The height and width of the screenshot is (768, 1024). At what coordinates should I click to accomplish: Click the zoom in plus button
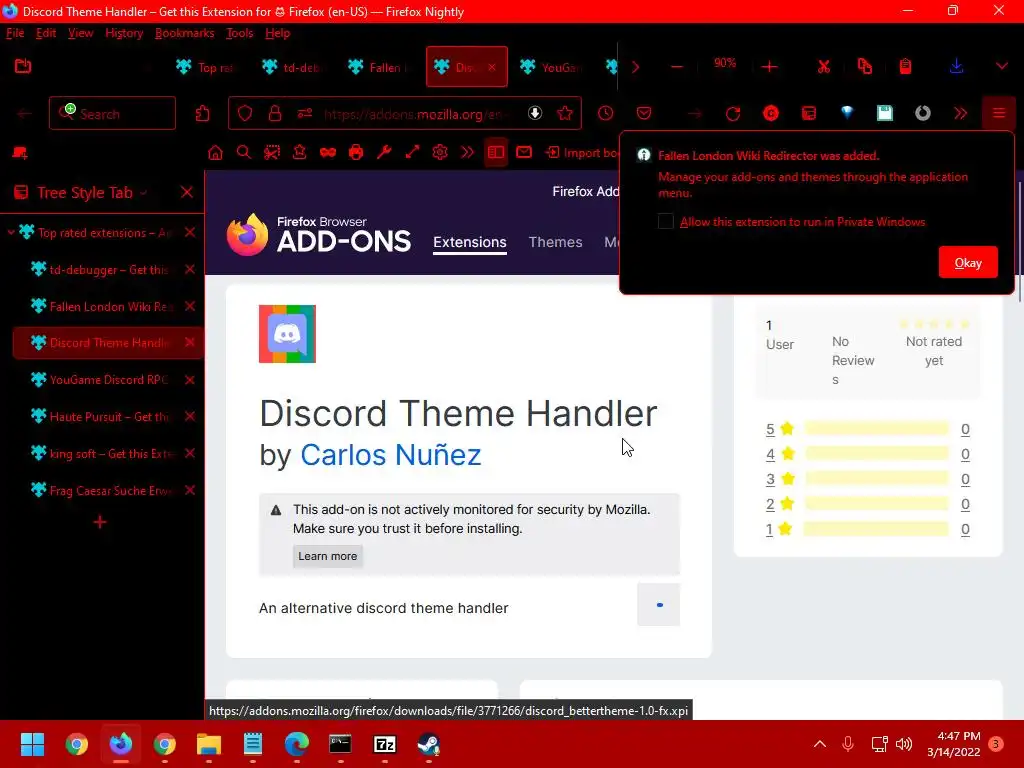(x=769, y=67)
